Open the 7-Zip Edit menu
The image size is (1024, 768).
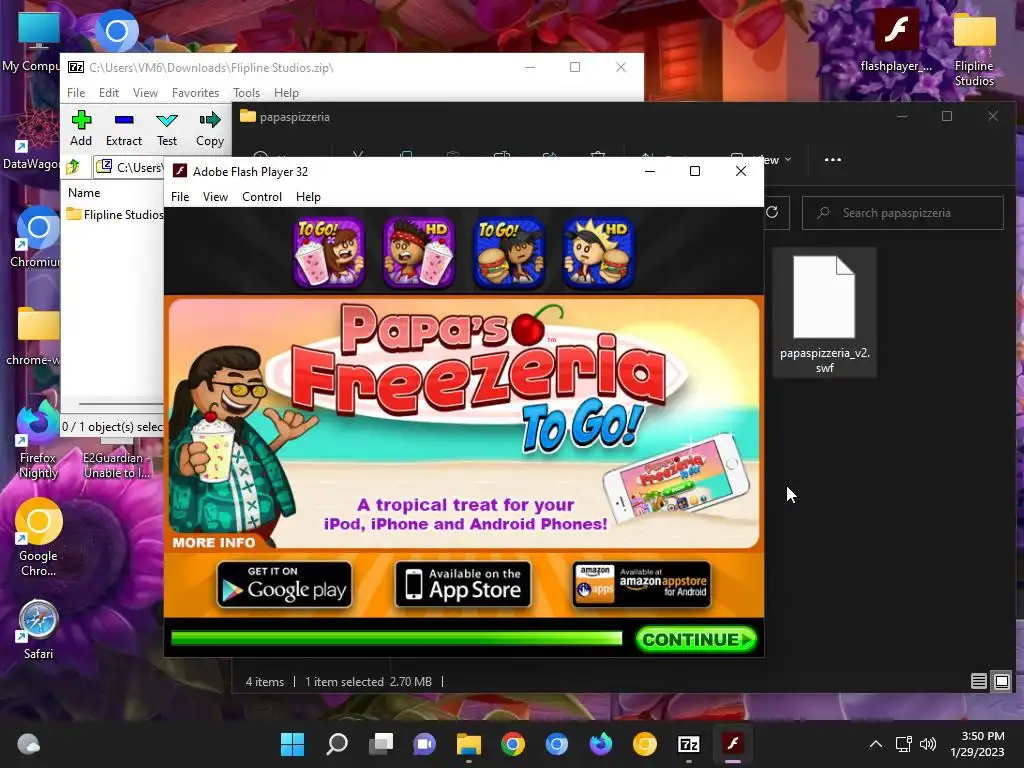pos(108,93)
